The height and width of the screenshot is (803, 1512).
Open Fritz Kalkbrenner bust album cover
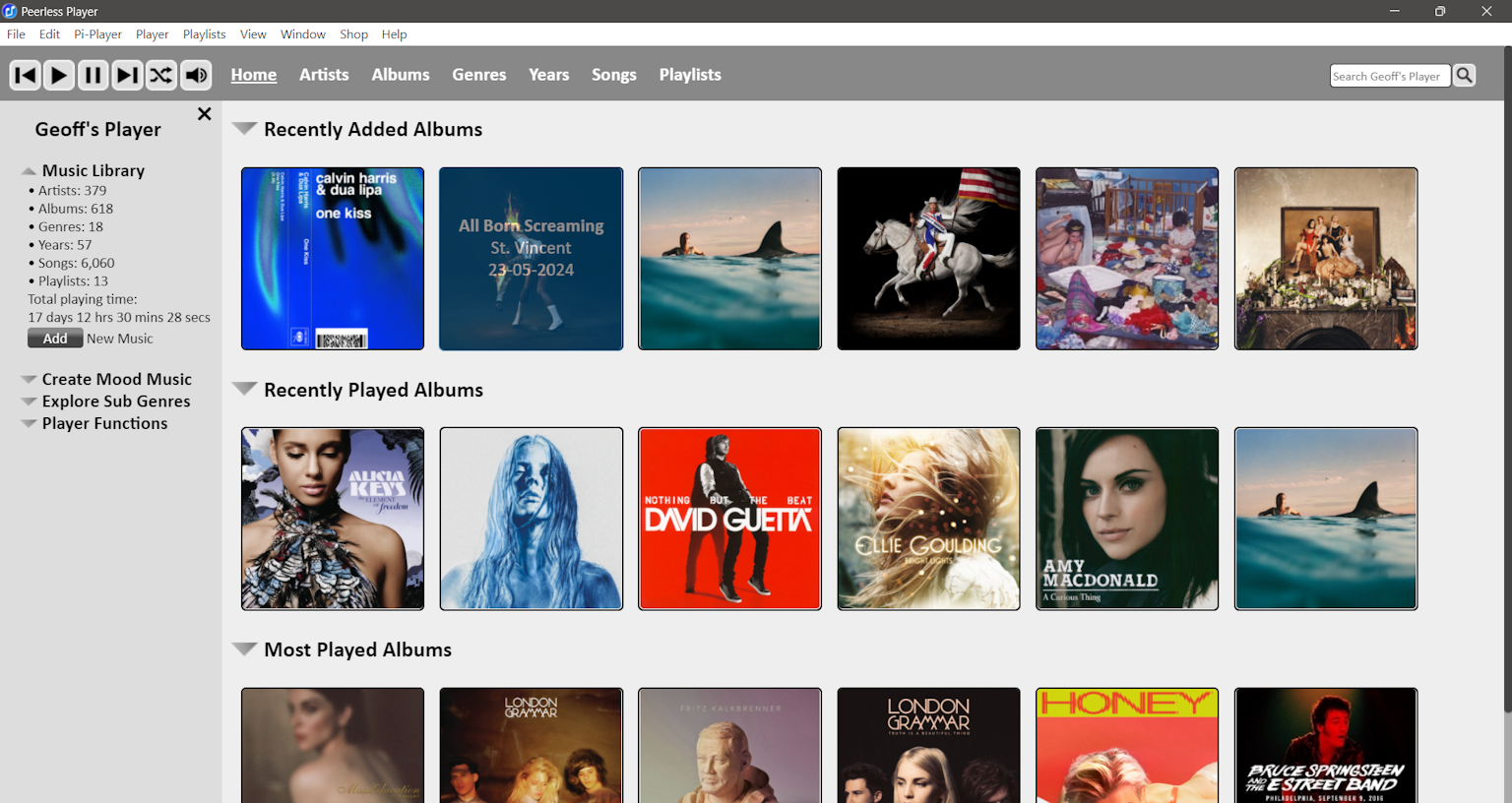[729, 745]
